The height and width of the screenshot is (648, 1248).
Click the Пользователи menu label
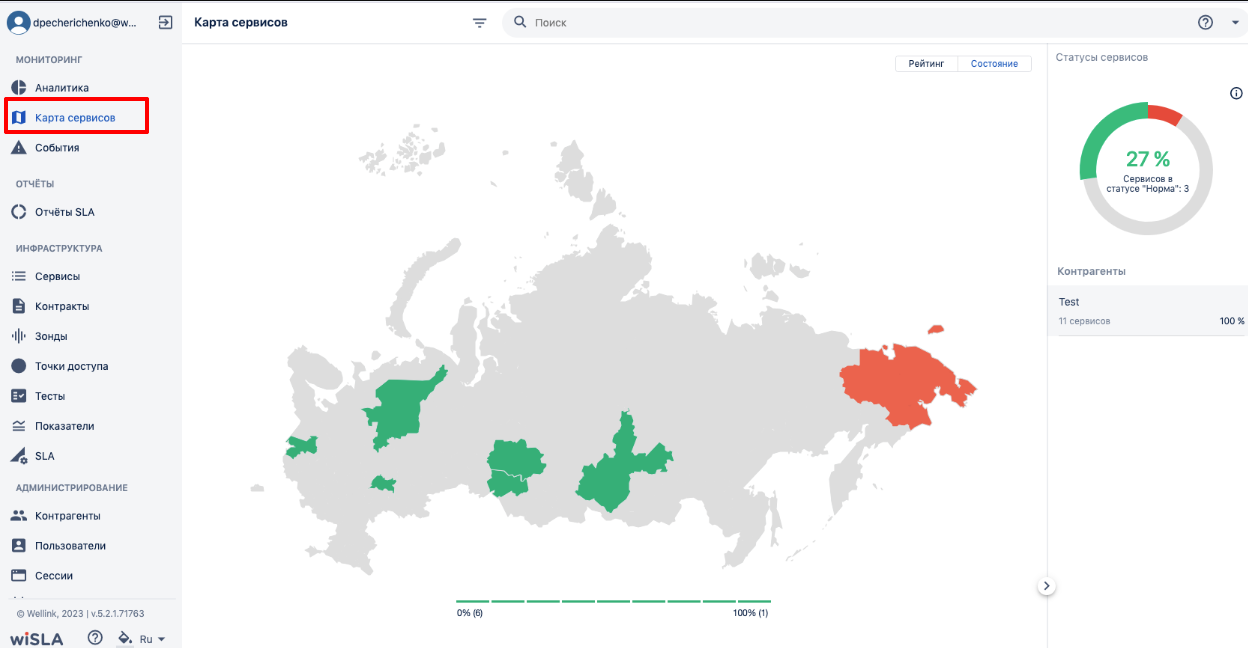coord(71,546)
